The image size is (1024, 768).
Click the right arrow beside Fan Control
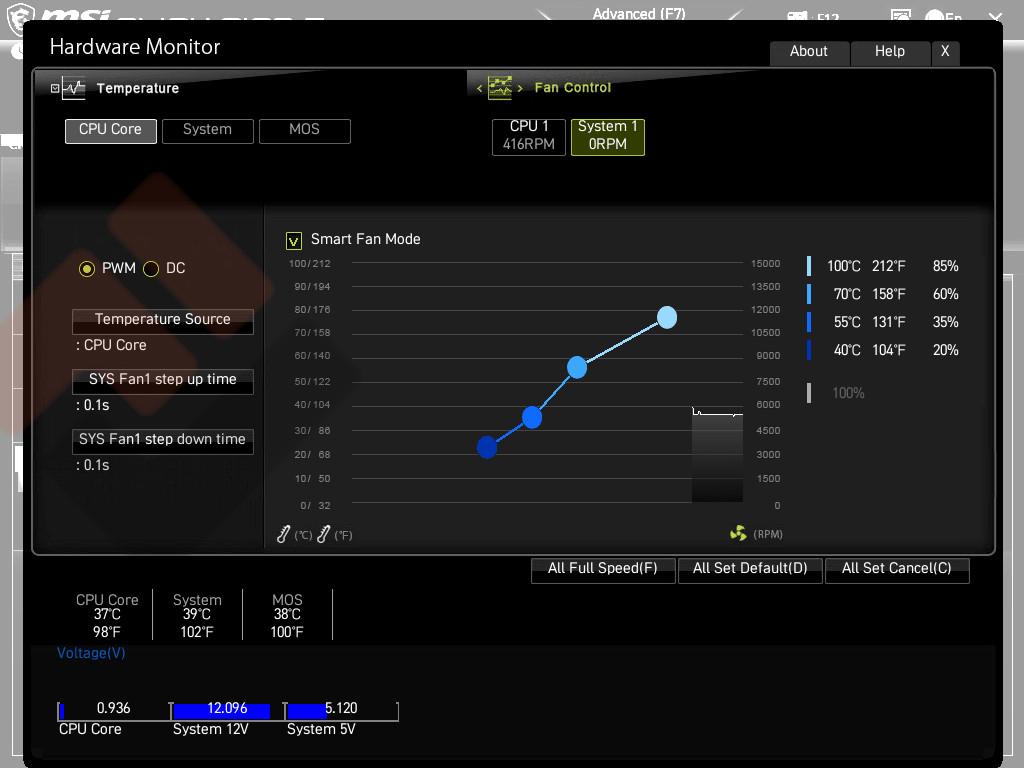520,88
